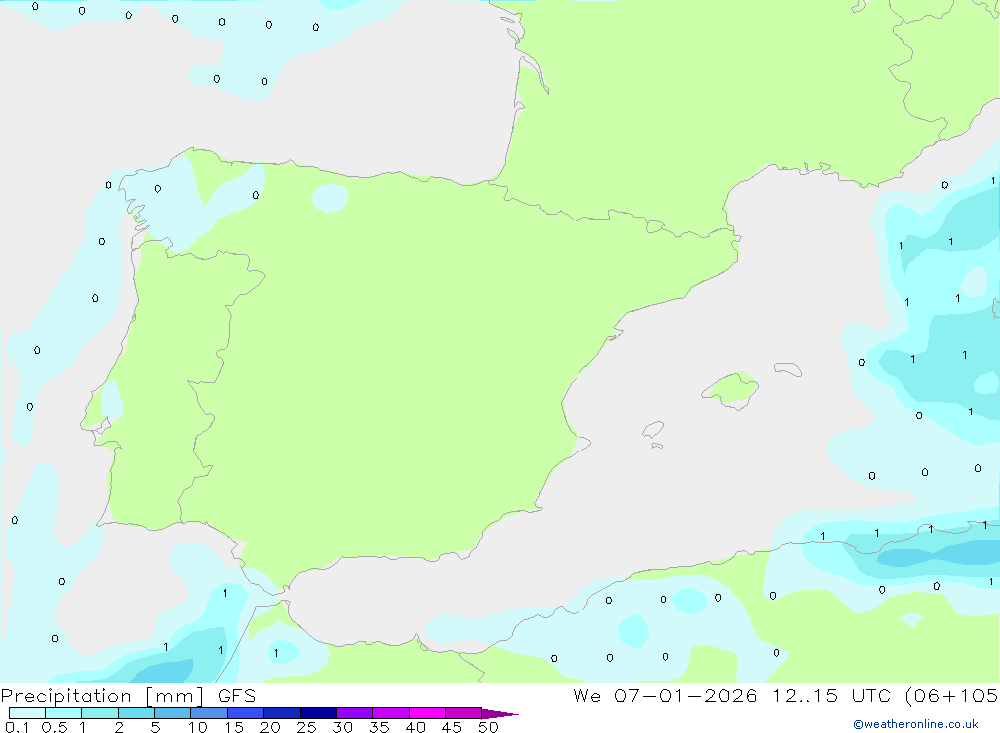Pick the 1–2 mm legend color box
The image size is (1000, 733).
coord(100,713)
